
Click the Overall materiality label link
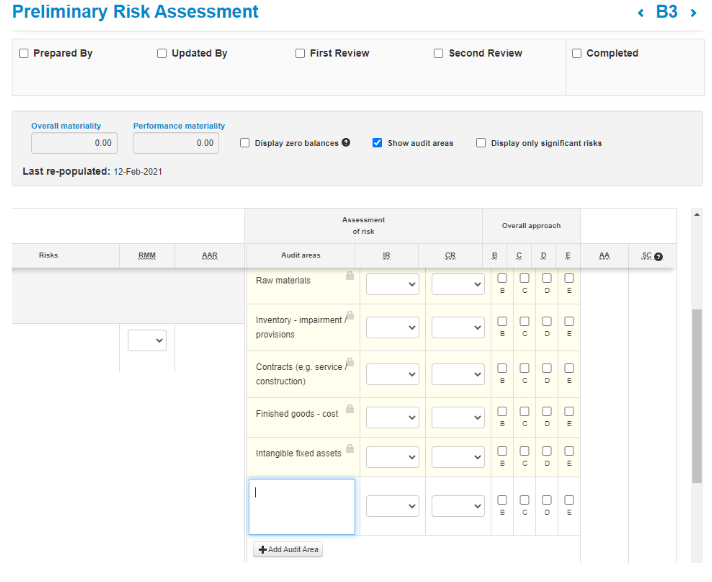66,126
